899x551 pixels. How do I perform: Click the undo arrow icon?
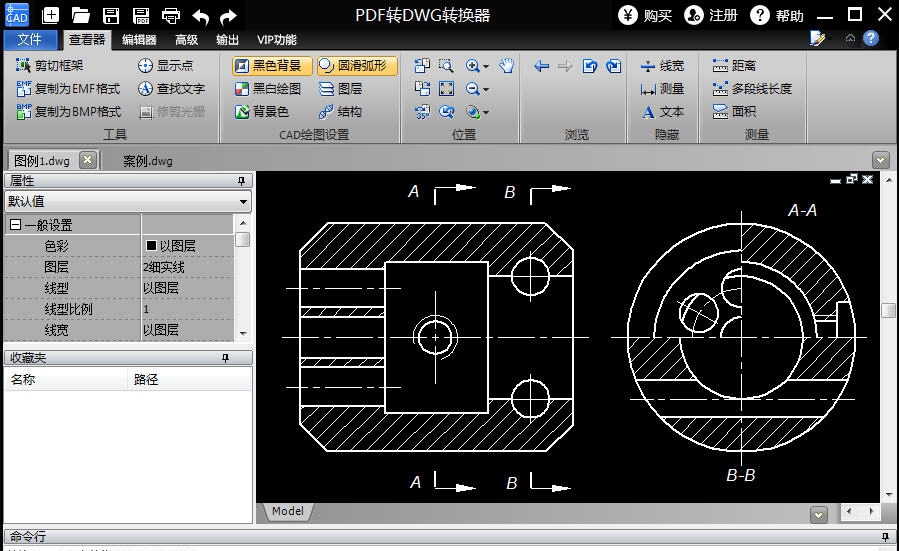(201, 16)
